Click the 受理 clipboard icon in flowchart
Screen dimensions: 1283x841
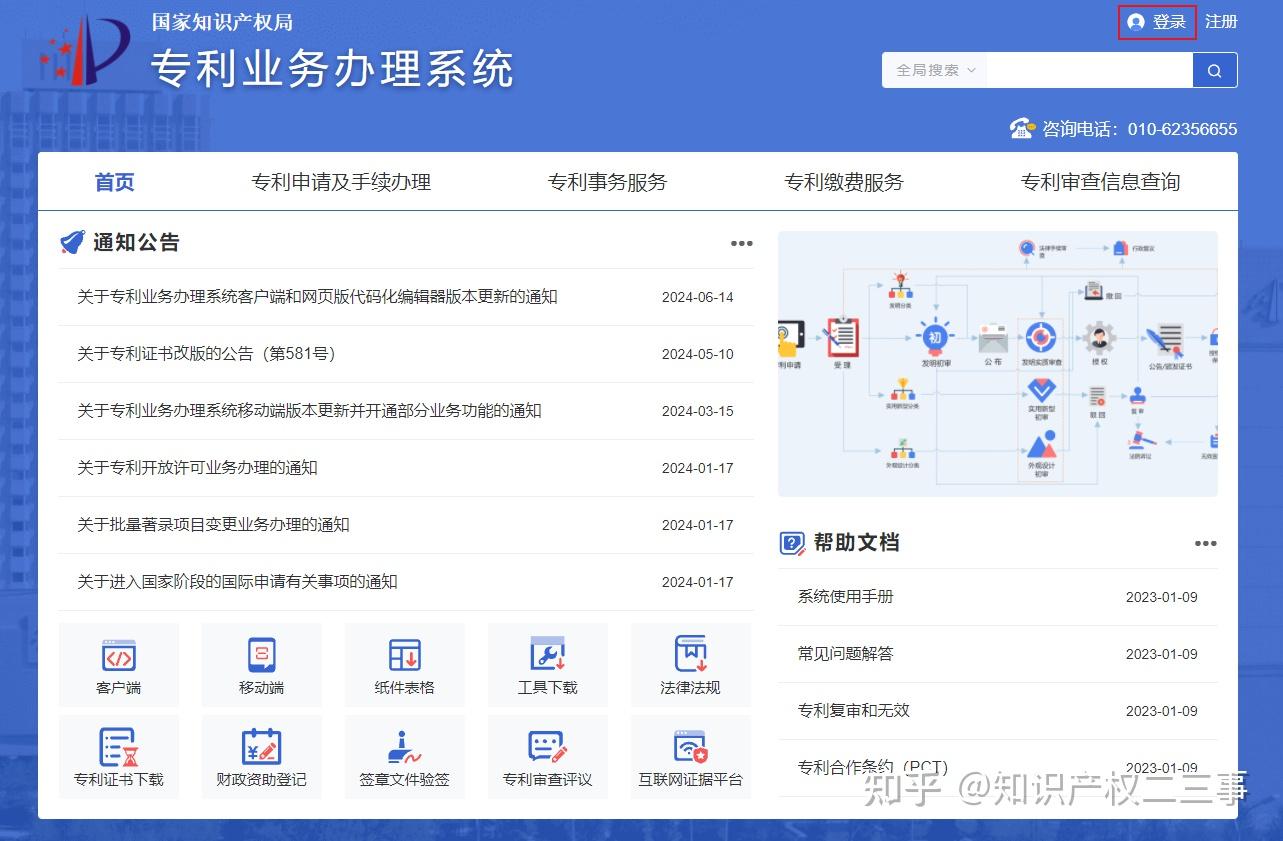tap(842, 337)
